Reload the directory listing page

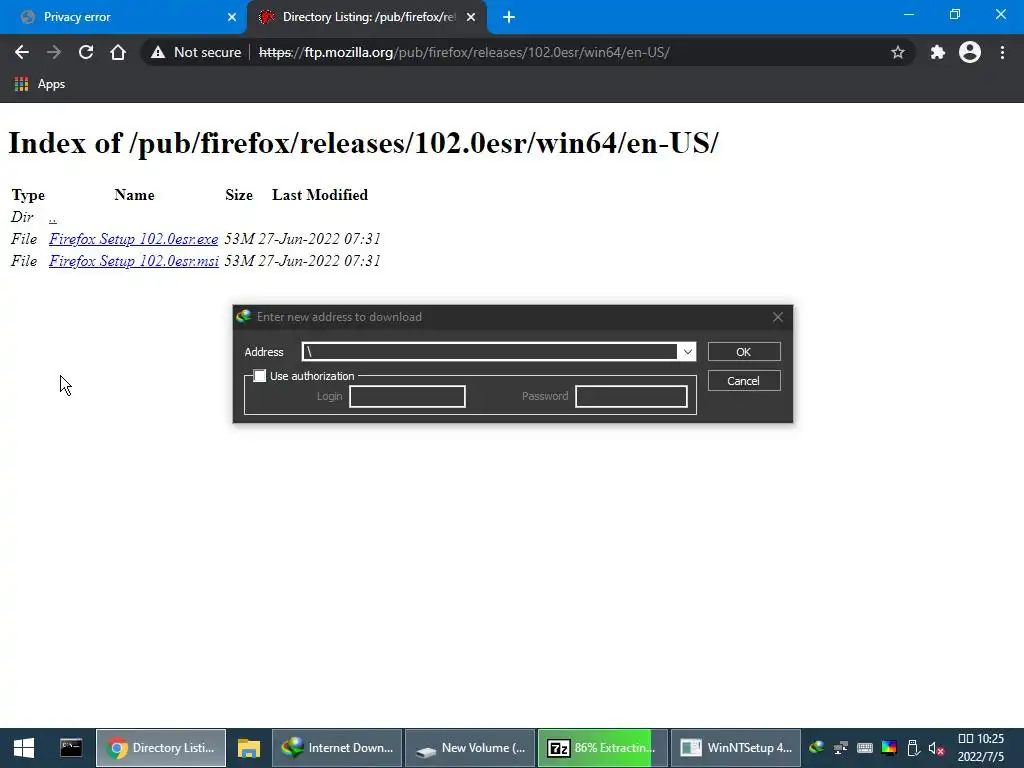(x=86, y=52)
